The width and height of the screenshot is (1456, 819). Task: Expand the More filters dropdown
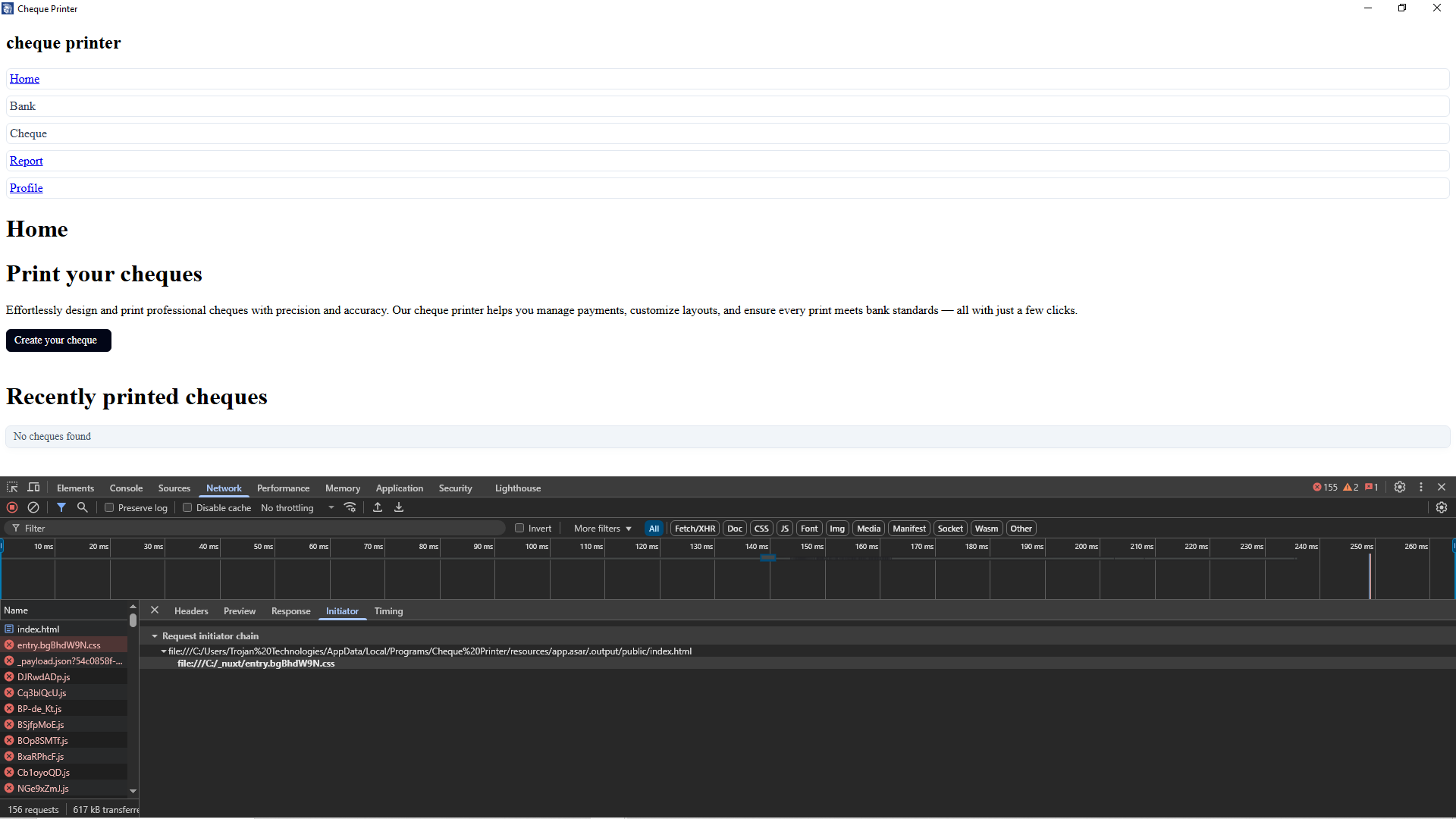602,529
